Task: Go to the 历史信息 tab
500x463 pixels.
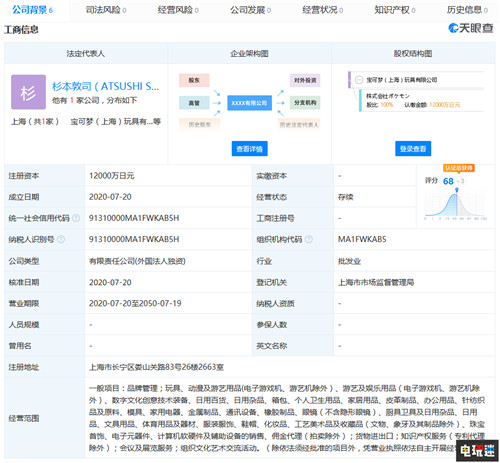Action: point(467,10)
